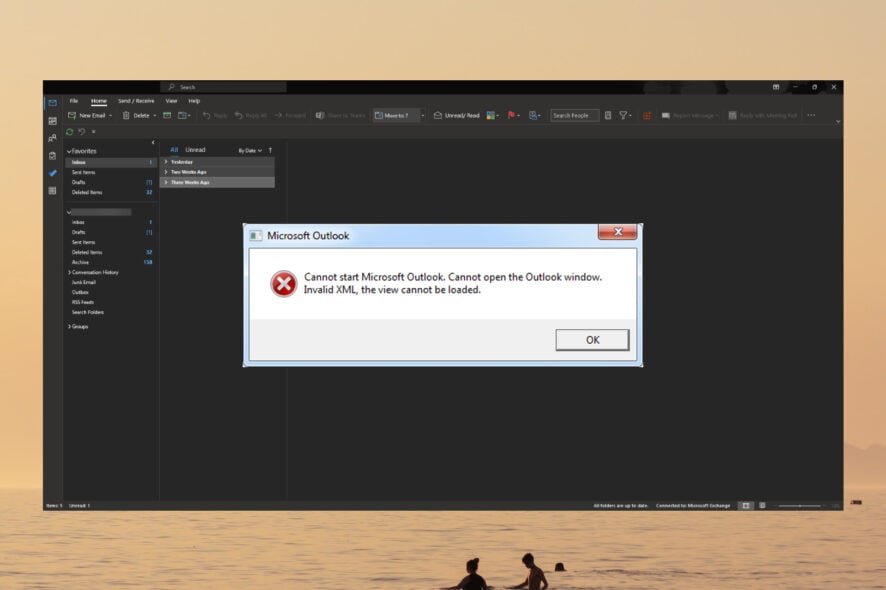Screen dimensions: 886x590
Task: Select the RSS Feeds folder
Action: (x=111, y=302)
